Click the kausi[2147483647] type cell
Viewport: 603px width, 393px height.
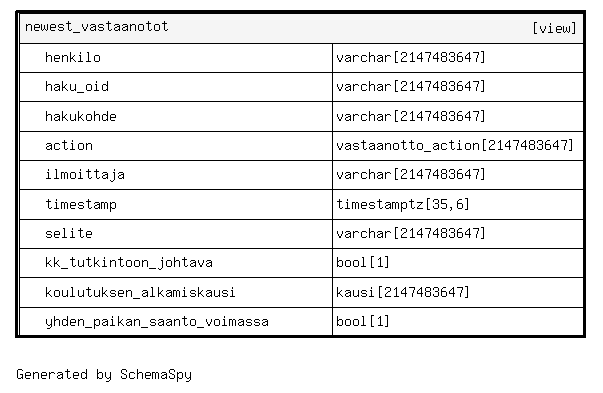(403, 292)
